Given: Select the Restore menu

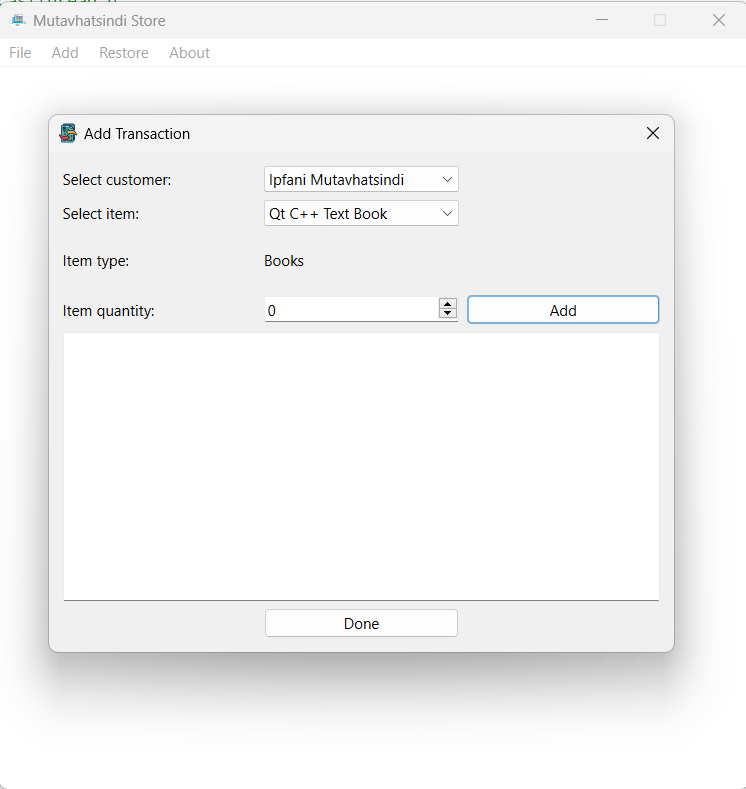Looking at the screenshot, I should click(x=124, y=53).
